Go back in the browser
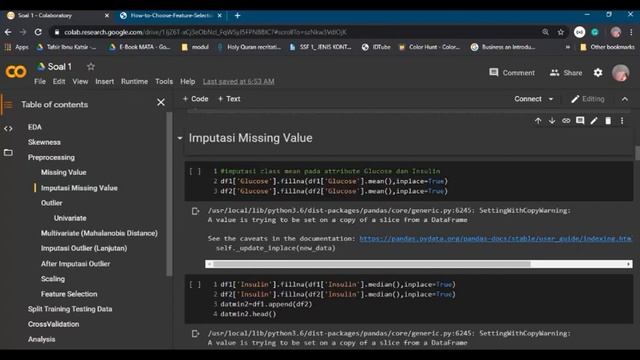 pyautogui.click(x=8, y=32)
